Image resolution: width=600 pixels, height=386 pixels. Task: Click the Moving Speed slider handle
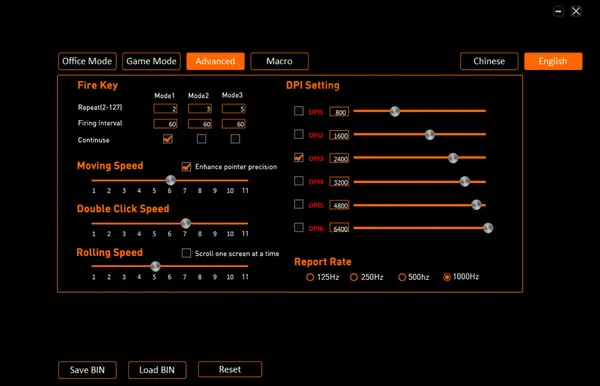[x=171, y=180]
